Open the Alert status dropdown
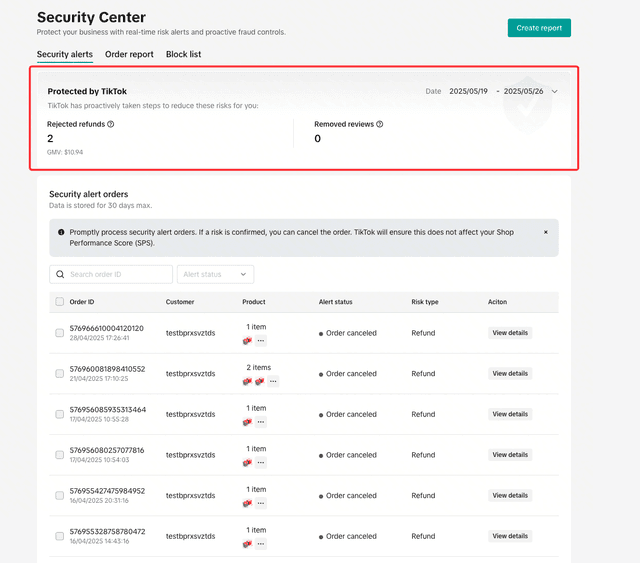 (216, 274)
